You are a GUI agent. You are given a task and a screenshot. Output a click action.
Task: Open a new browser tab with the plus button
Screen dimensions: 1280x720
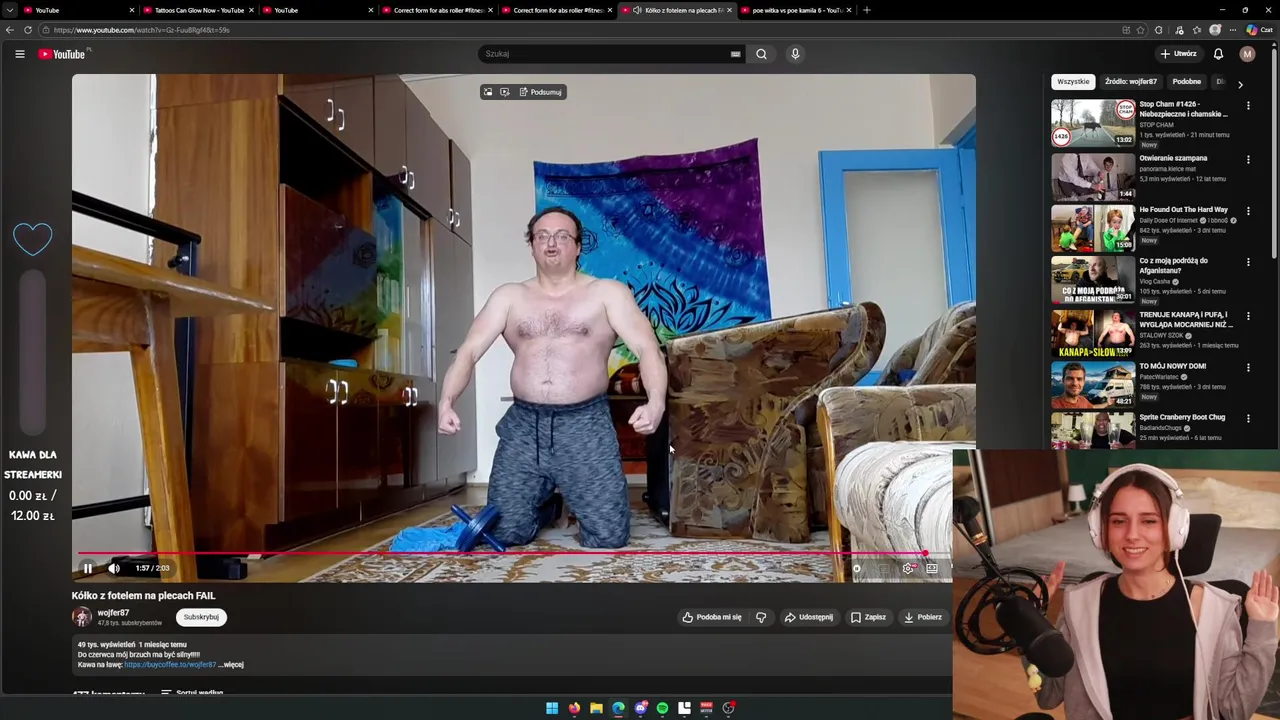[x=867, y=10]
